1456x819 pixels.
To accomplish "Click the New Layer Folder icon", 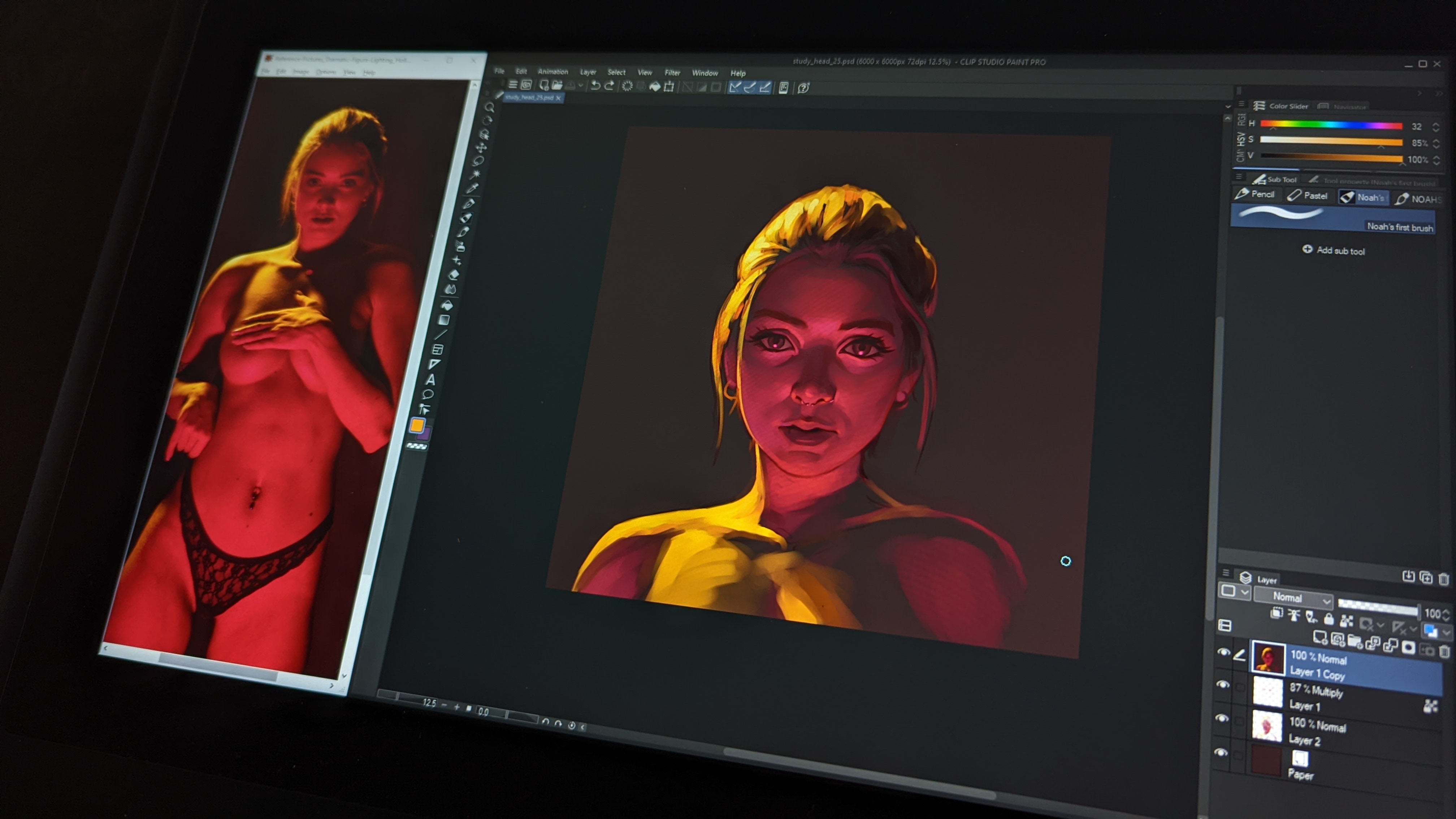I will coord(1354,640).
